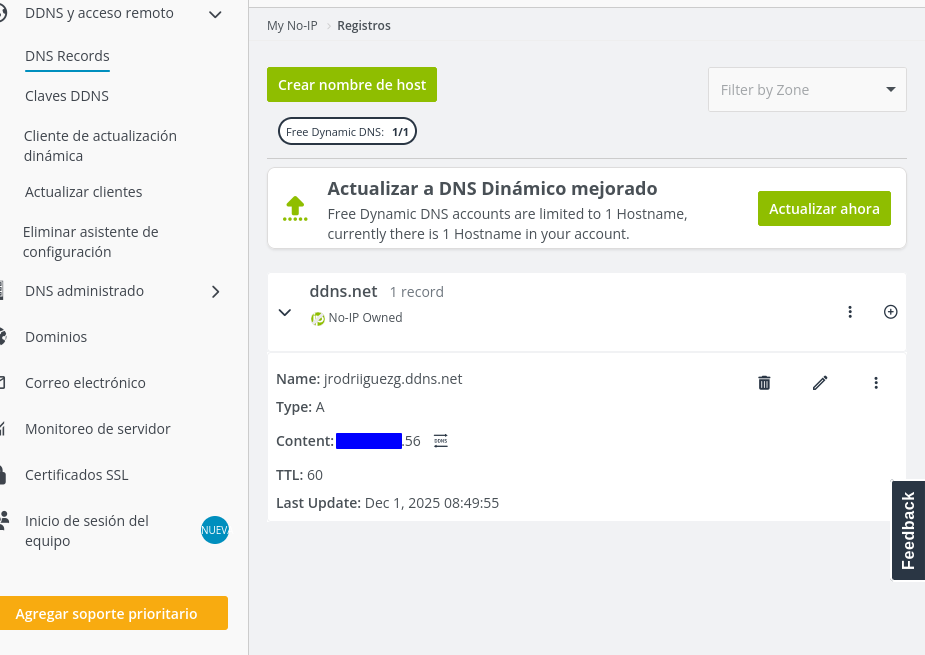Click the Free Dynamic DNS 1/1 pill
925x655 pixels.
click(x=347, y=132)
